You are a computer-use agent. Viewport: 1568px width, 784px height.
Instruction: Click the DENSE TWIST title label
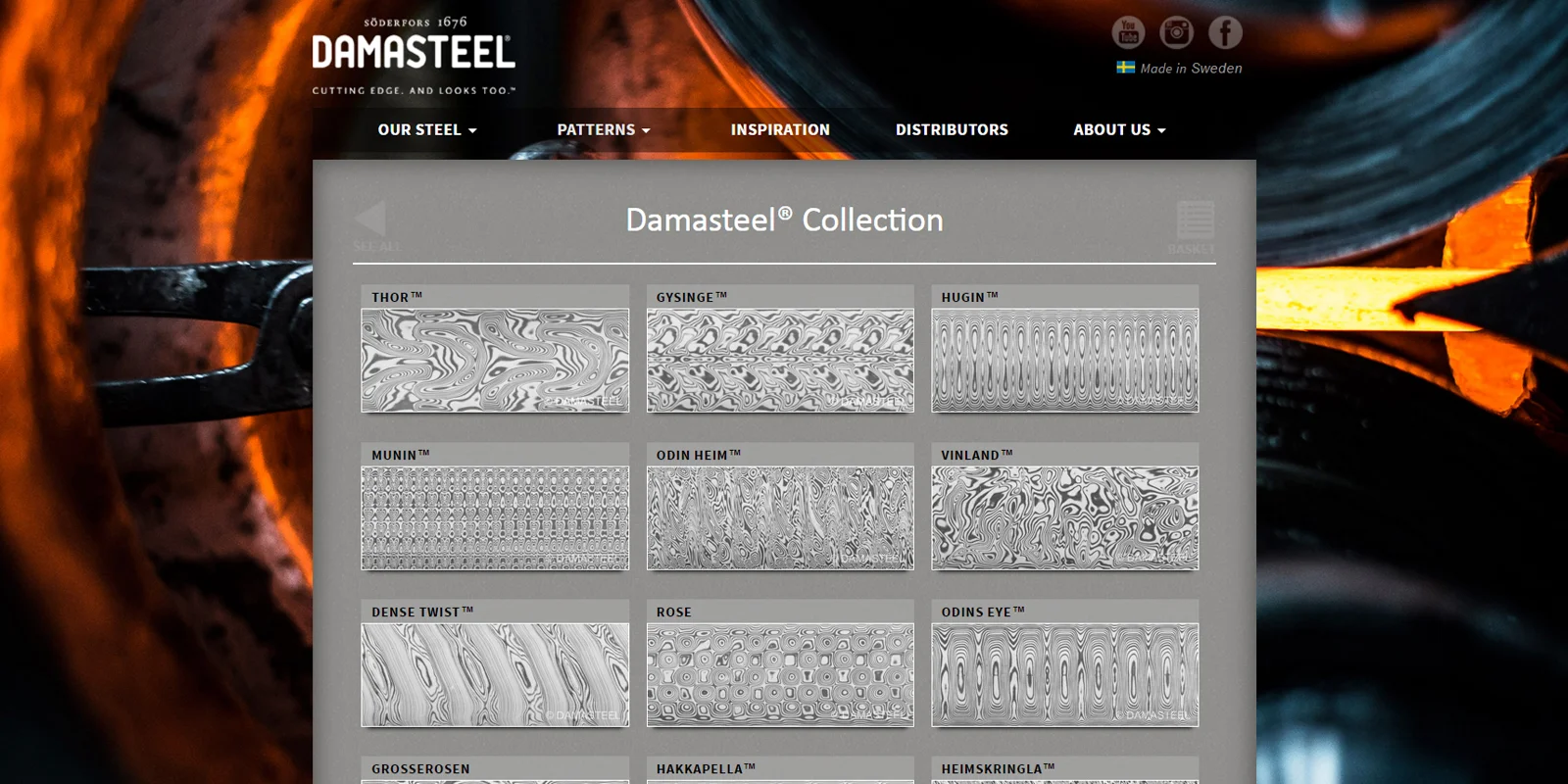click(x=422, y=612)
